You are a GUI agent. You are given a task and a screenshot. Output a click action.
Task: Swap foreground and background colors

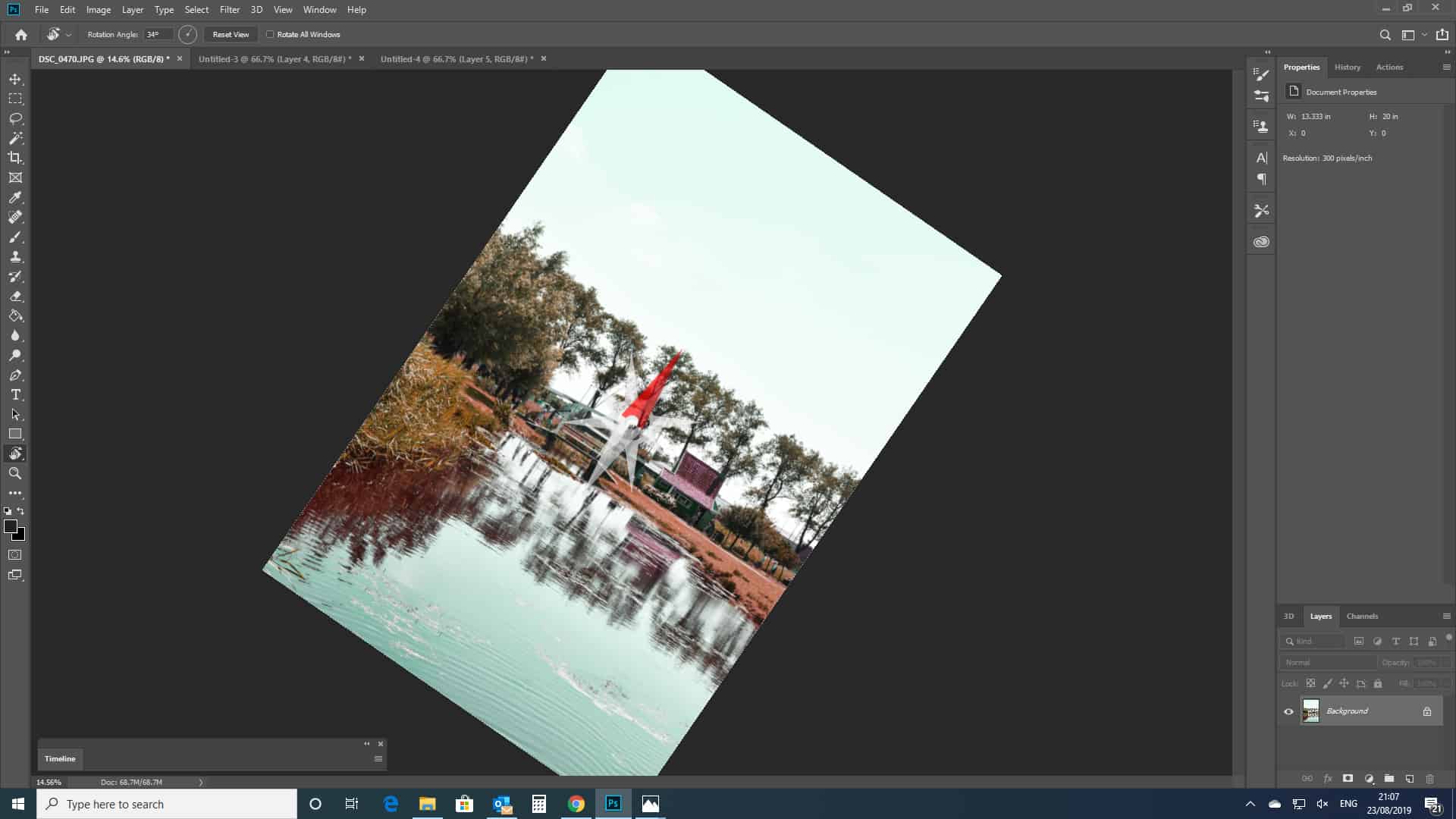coord(20,511)
